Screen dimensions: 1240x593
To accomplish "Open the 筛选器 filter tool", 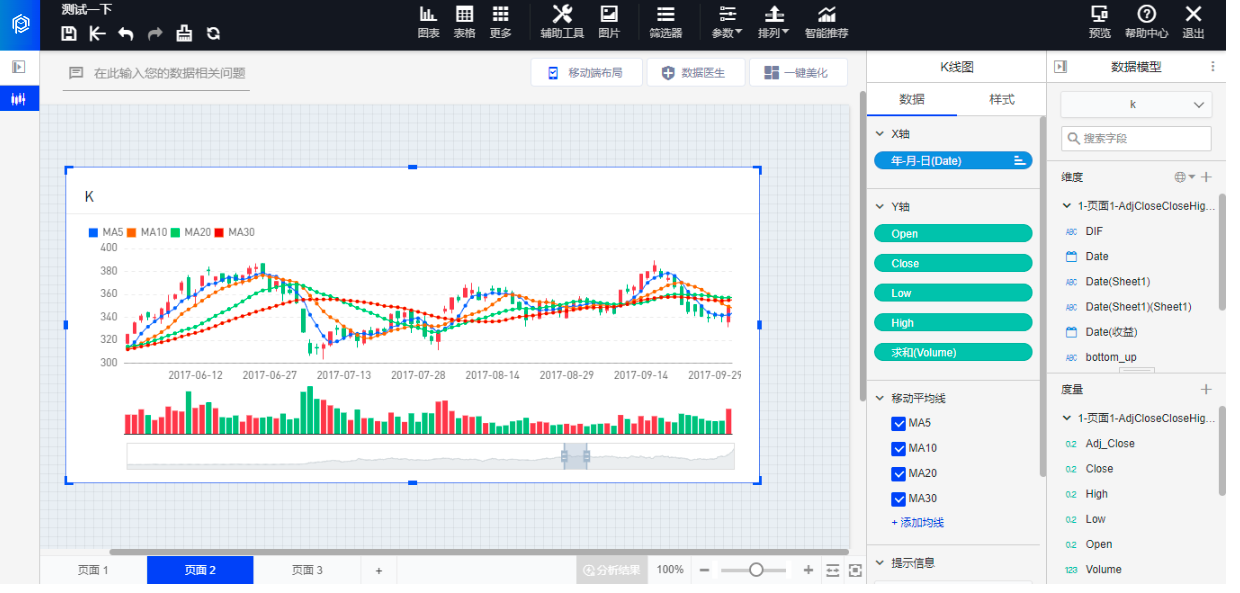I will [x=665, y=22].
